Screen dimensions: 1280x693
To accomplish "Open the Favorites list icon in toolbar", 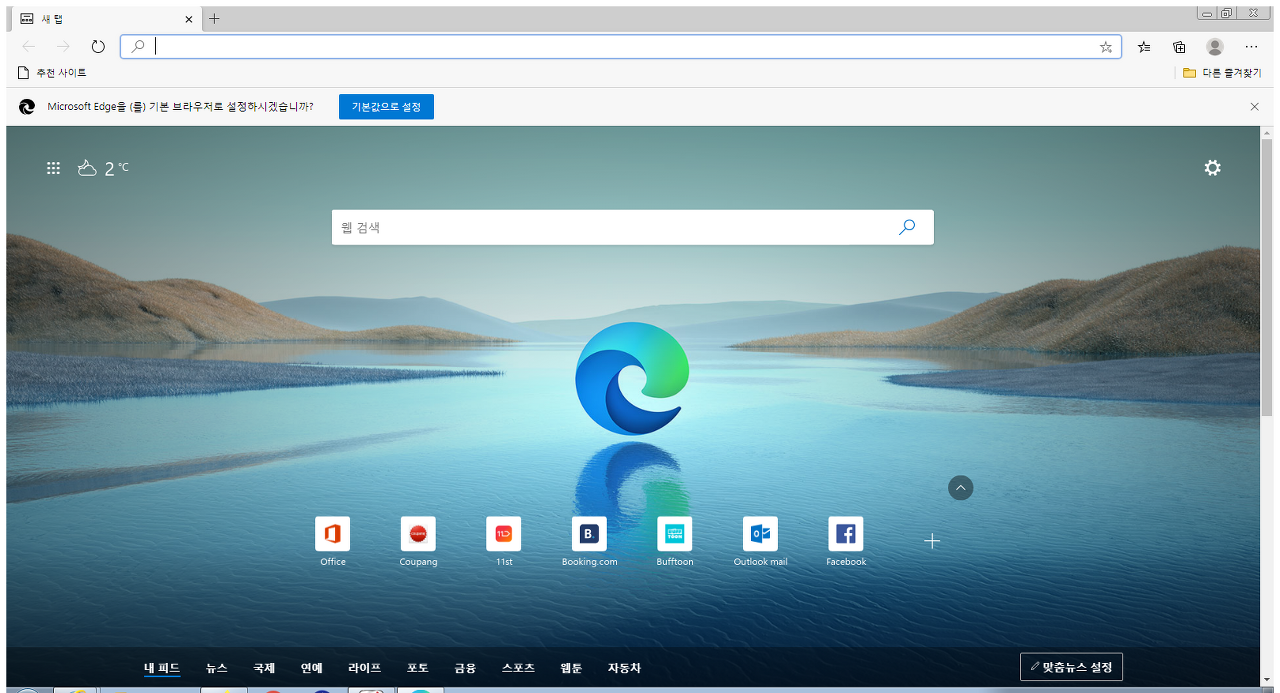I will 1144,46.
